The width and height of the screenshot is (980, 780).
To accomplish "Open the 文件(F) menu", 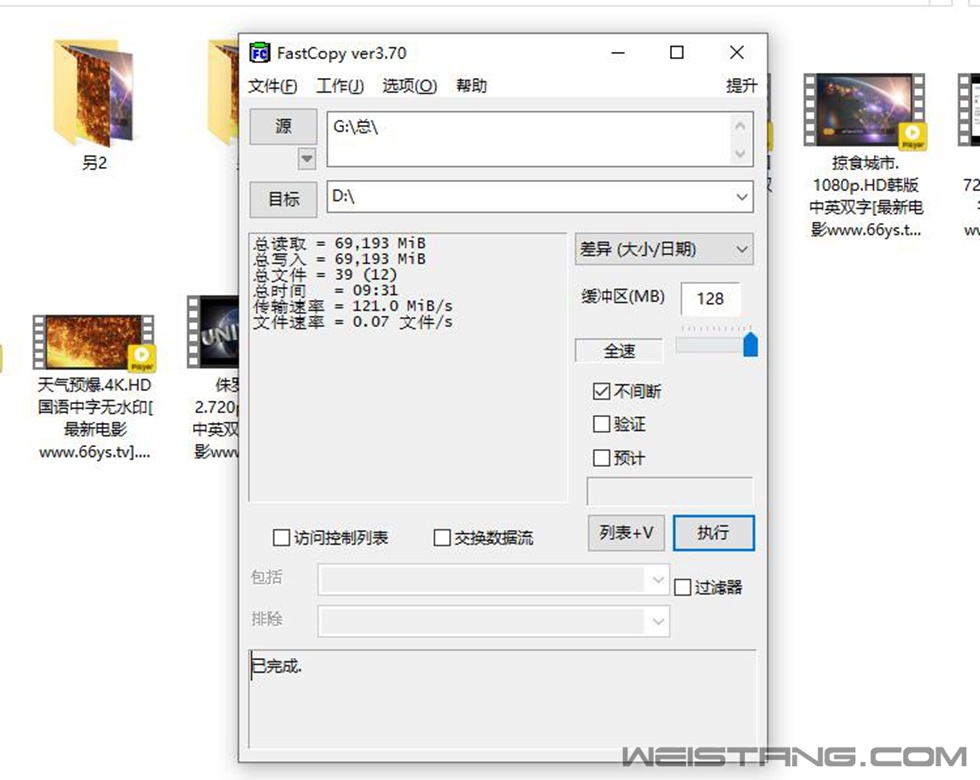I will point(272,86).
